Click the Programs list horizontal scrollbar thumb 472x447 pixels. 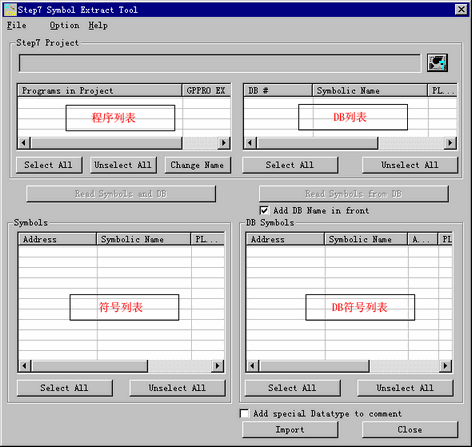tap(106, 143)
